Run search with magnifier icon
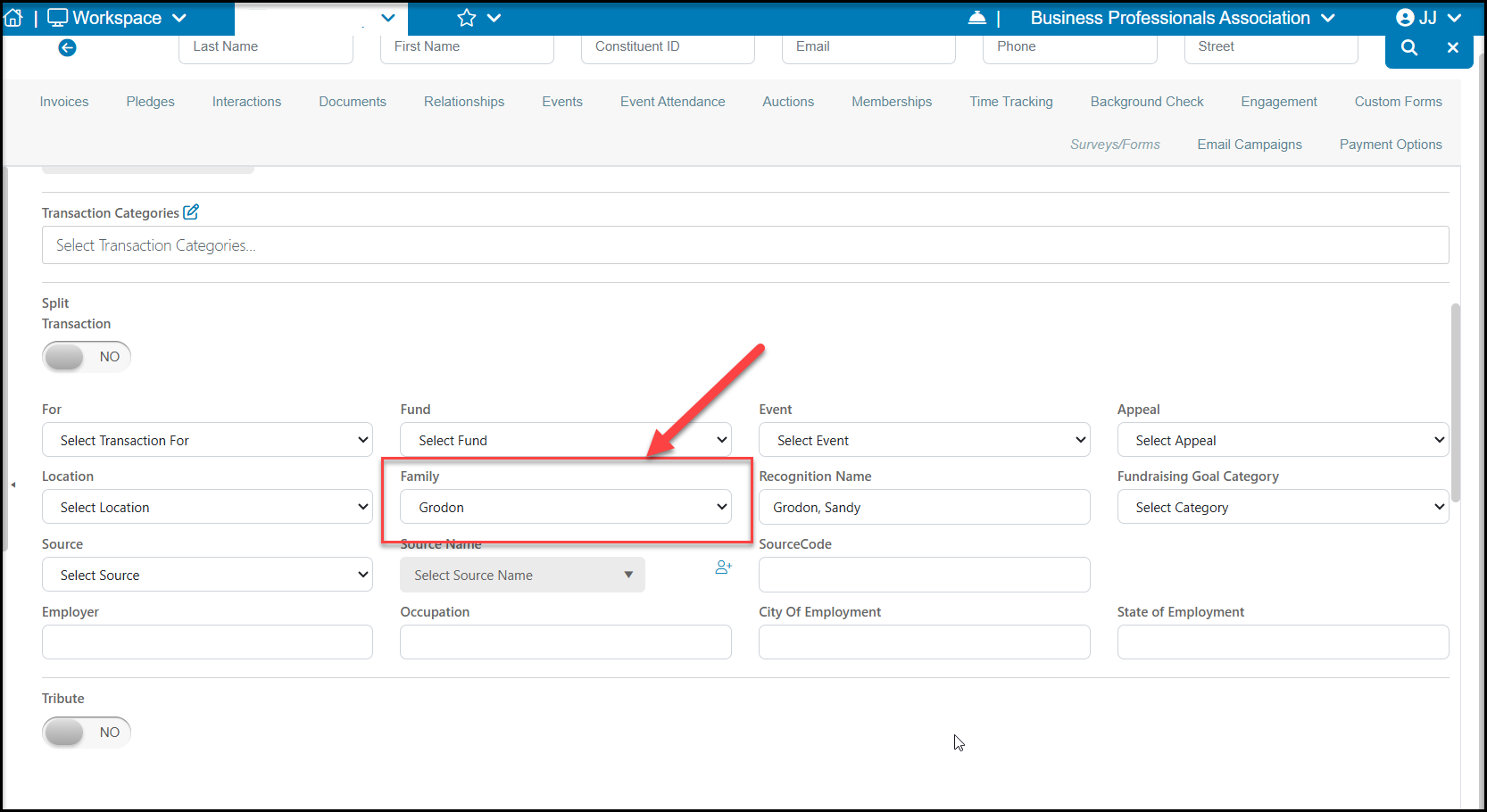The width and height of the screenshot is (1487, 812). (1409, 47)
